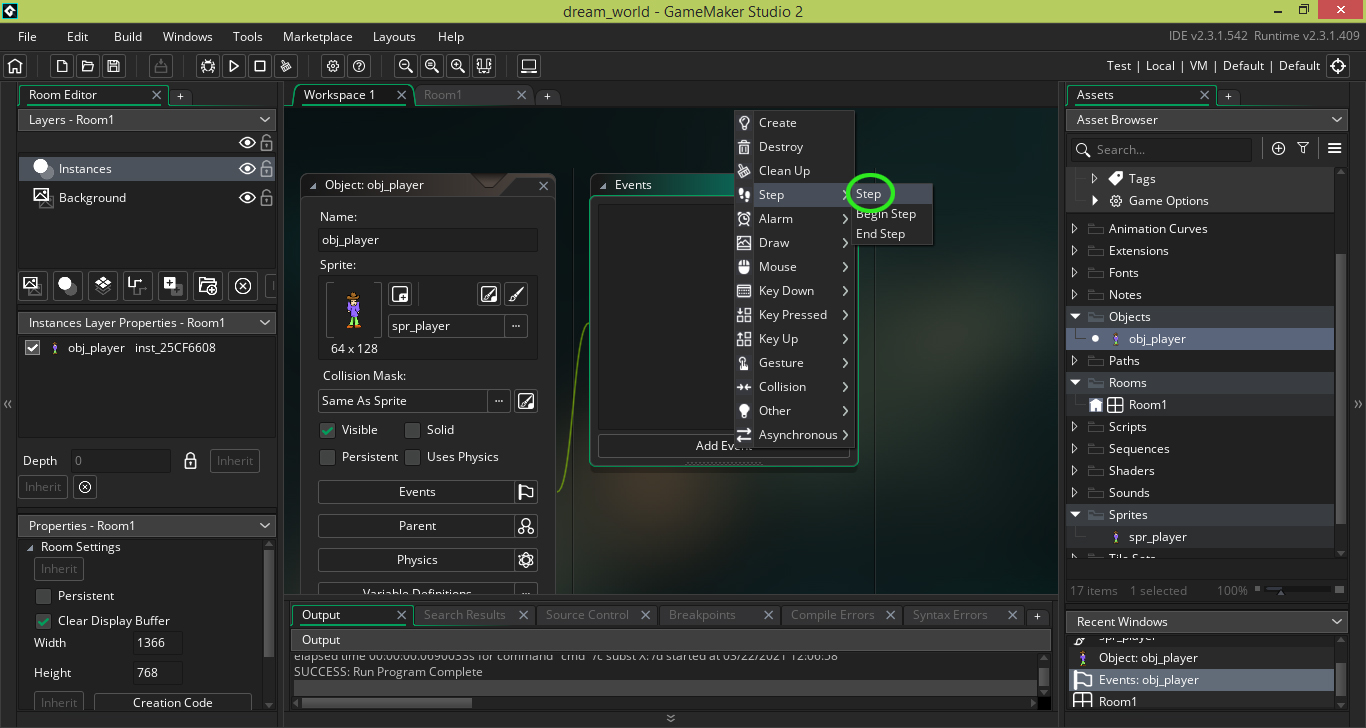Click the object's Events button
Viewport: 1366px width, 728px height.
(417, 492)
